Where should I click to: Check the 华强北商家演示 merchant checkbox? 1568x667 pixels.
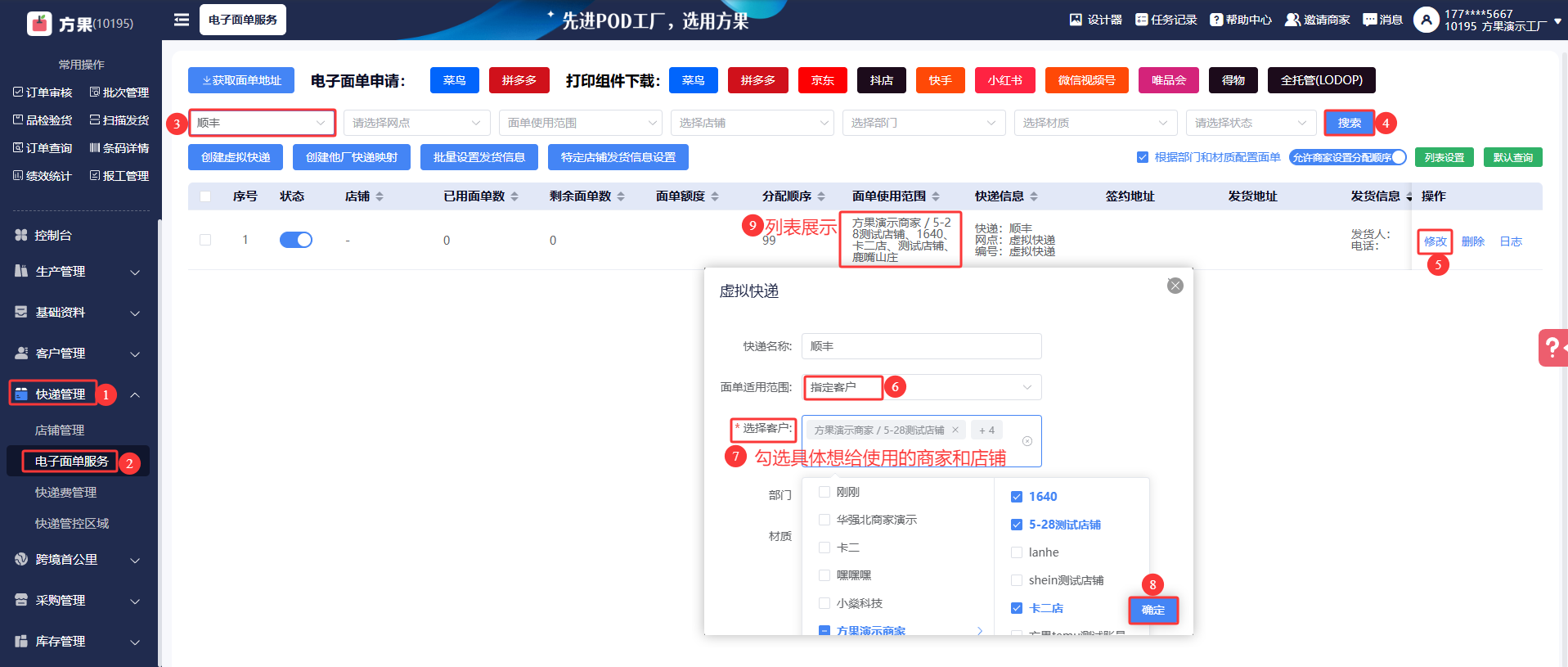[824, 520]
